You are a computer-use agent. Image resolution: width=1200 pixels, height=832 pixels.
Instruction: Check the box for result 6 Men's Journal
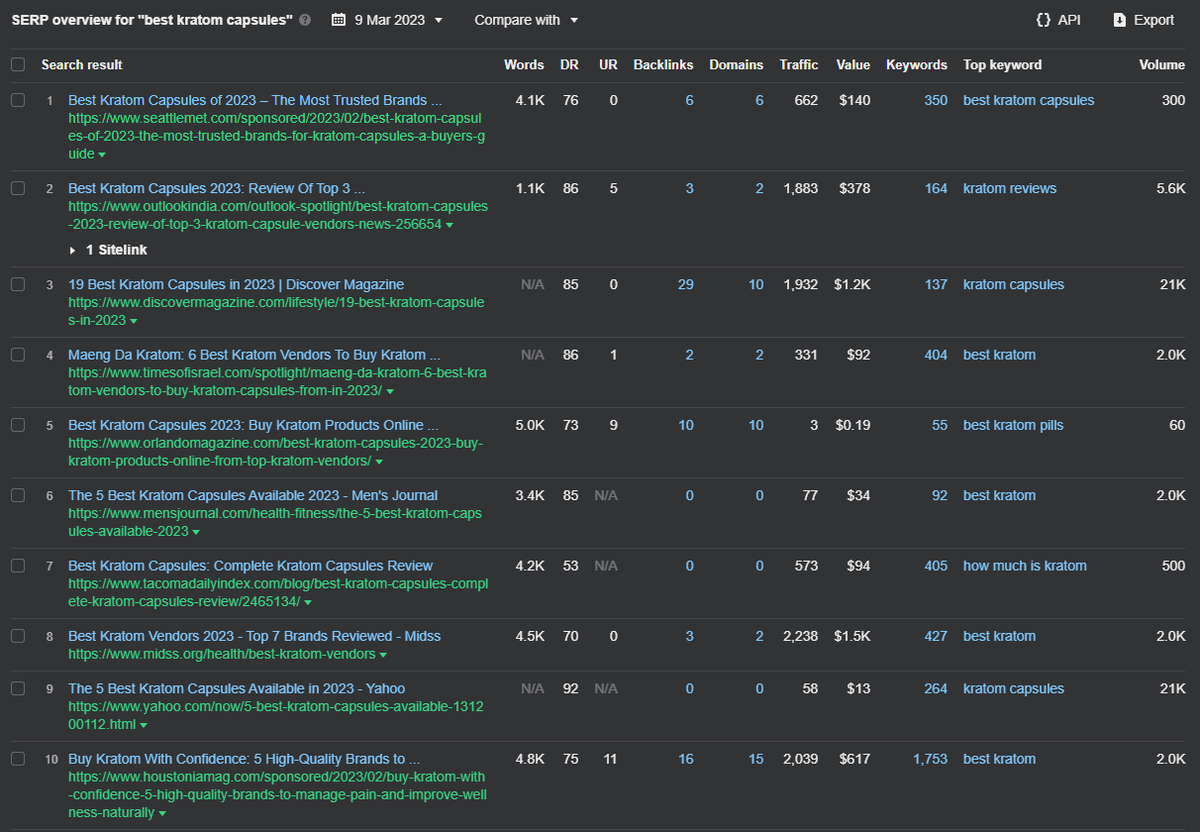point(18,495)
